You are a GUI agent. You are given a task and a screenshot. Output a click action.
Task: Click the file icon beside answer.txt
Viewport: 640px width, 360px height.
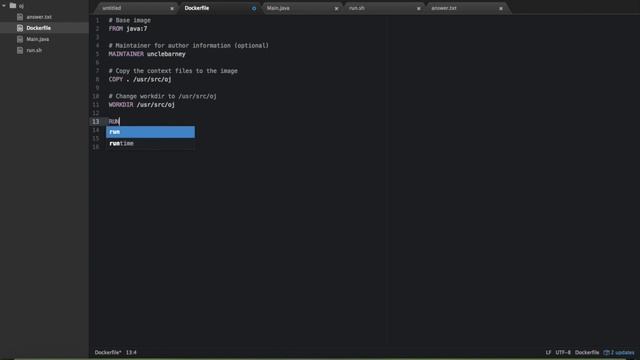click(20, 17)
